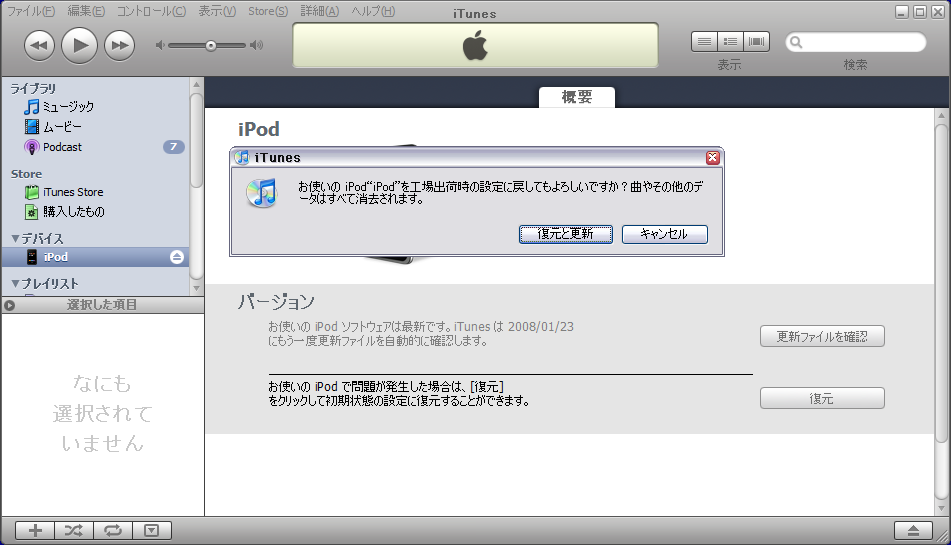Click the high volume speaker icon
Screen dimensions: 951x545
[257, 45]
